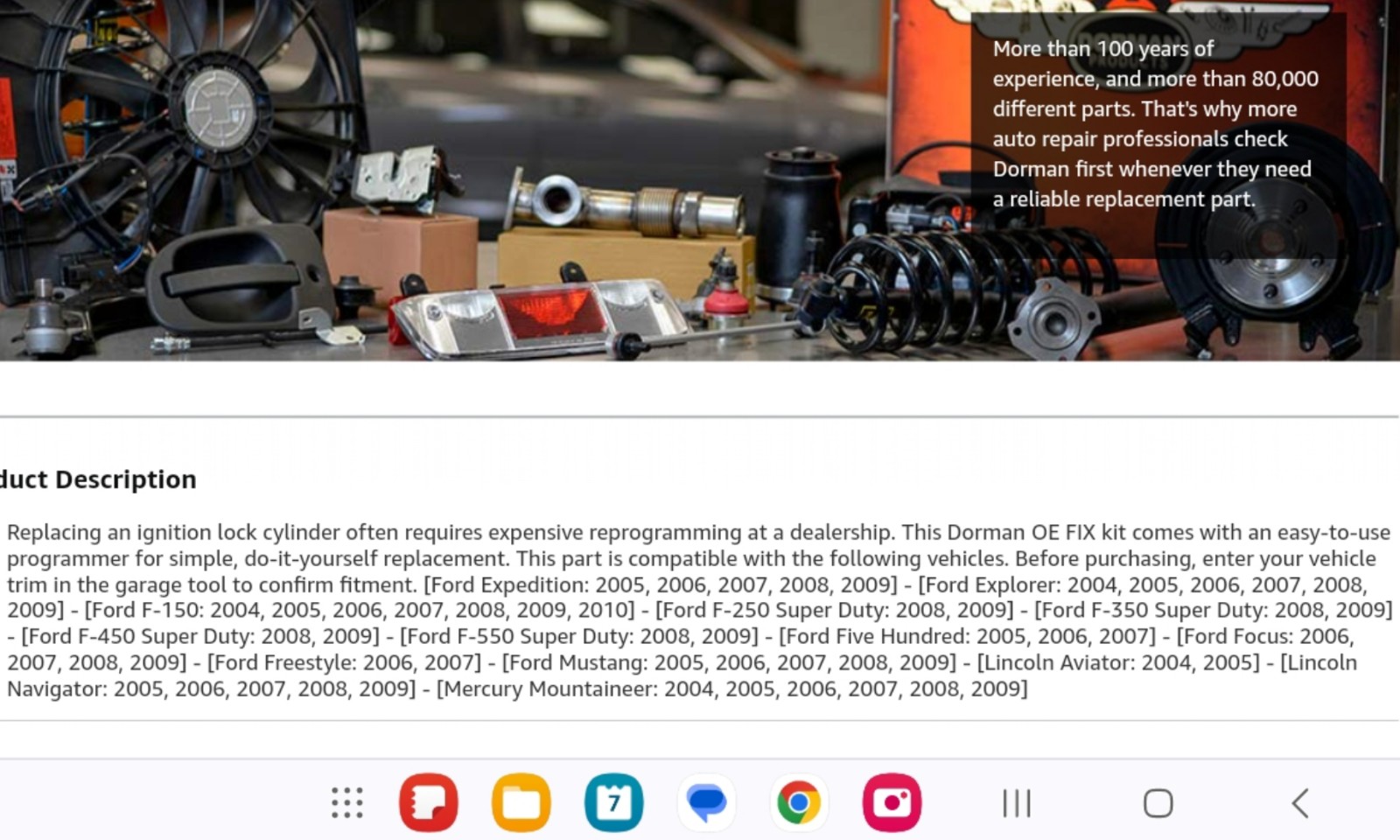Tap the back navigation arrow
1400x840 pixels.
click(1300, 802)
